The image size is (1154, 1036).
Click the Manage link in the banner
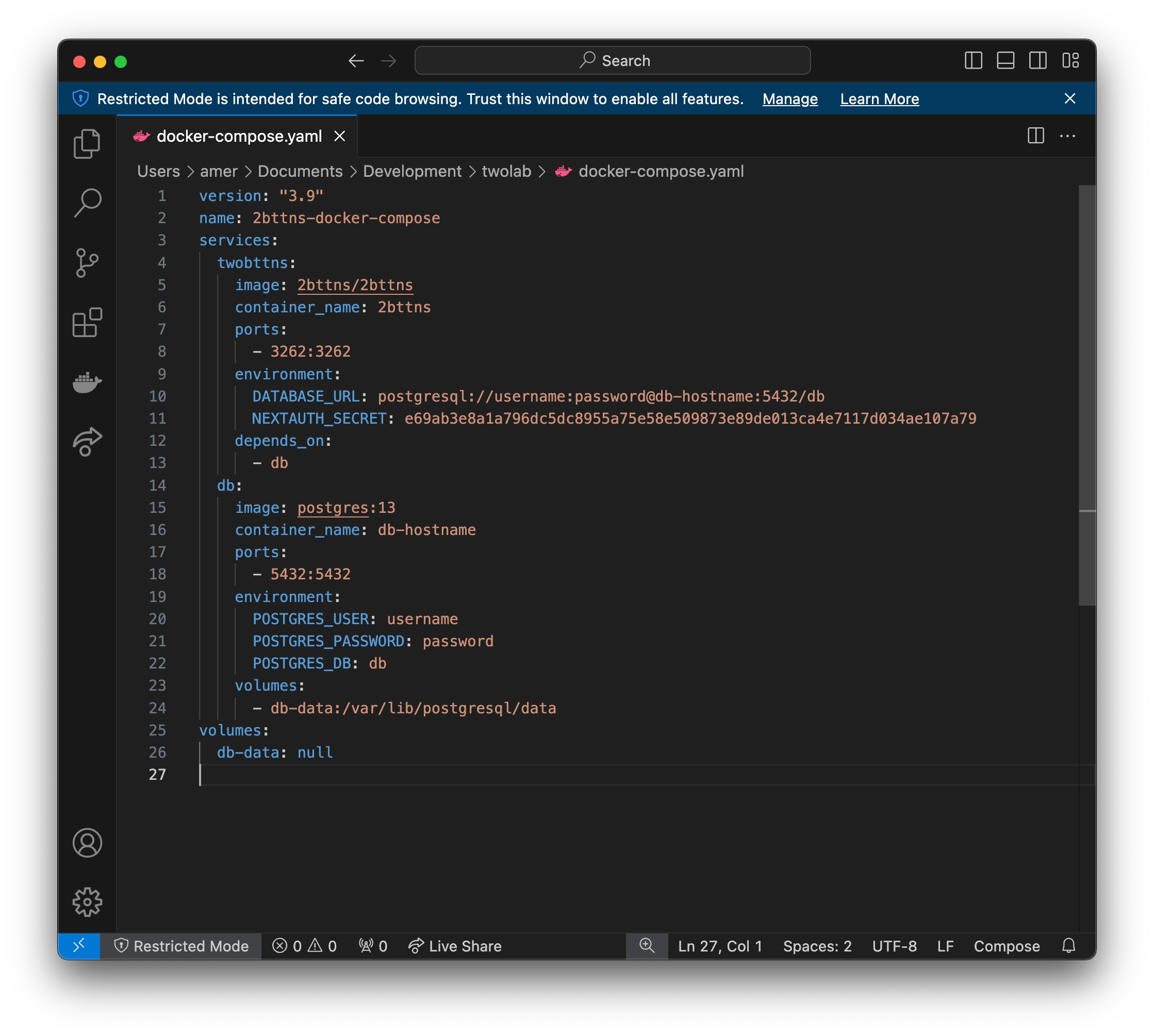(x=789, y=99)
